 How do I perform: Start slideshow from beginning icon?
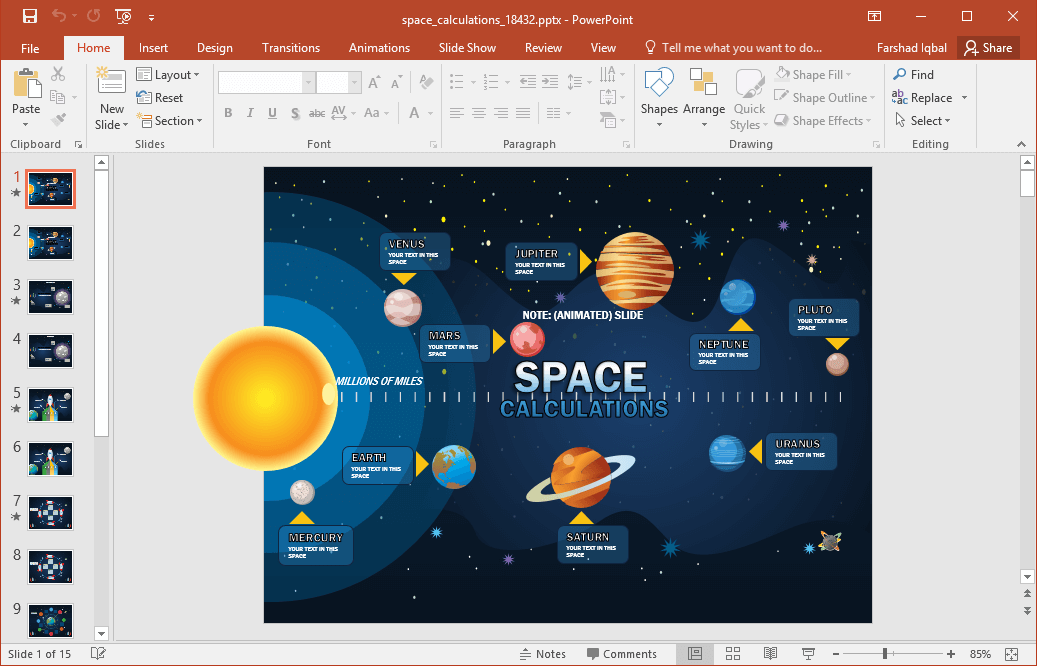[x=123, y=16]
